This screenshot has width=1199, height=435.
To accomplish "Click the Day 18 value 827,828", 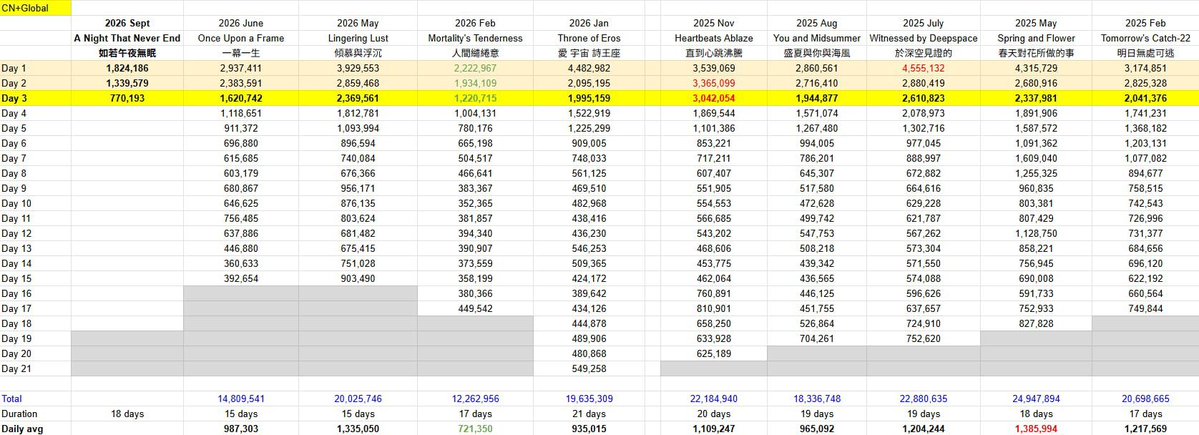I will pyautogui.click(x=1036, y=323).
